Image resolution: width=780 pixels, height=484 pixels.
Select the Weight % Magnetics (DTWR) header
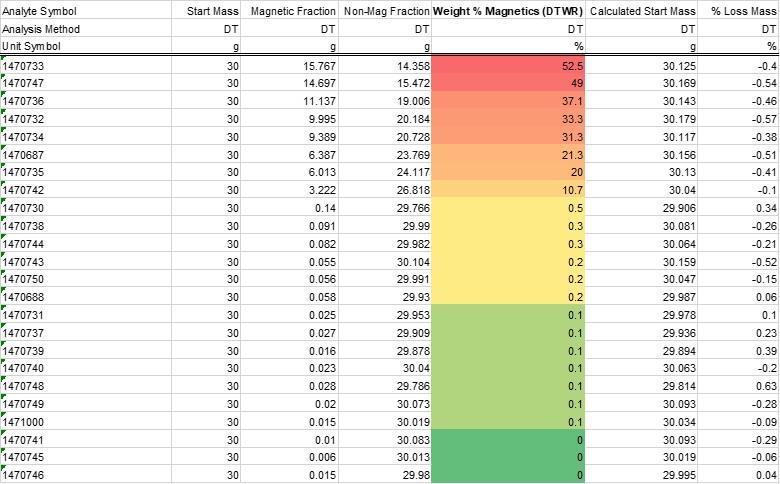509,11
